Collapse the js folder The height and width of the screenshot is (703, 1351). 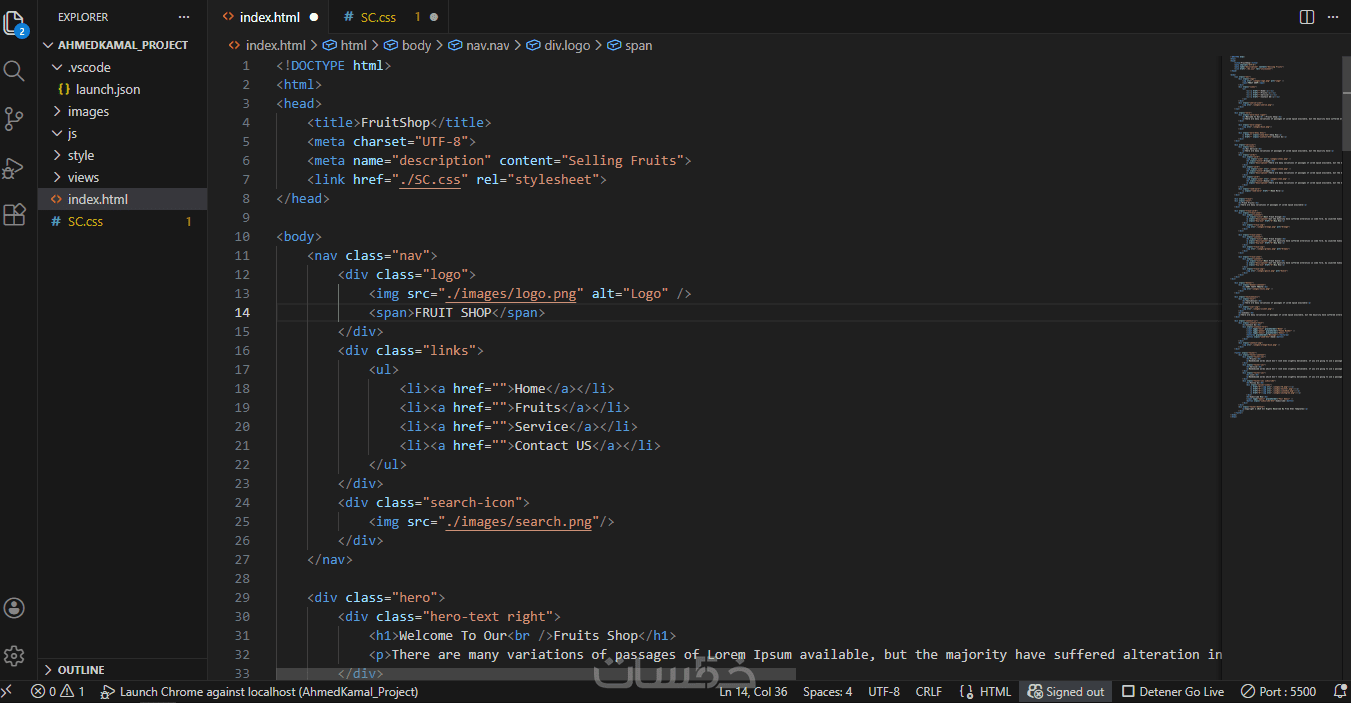(x=122, y=133)
